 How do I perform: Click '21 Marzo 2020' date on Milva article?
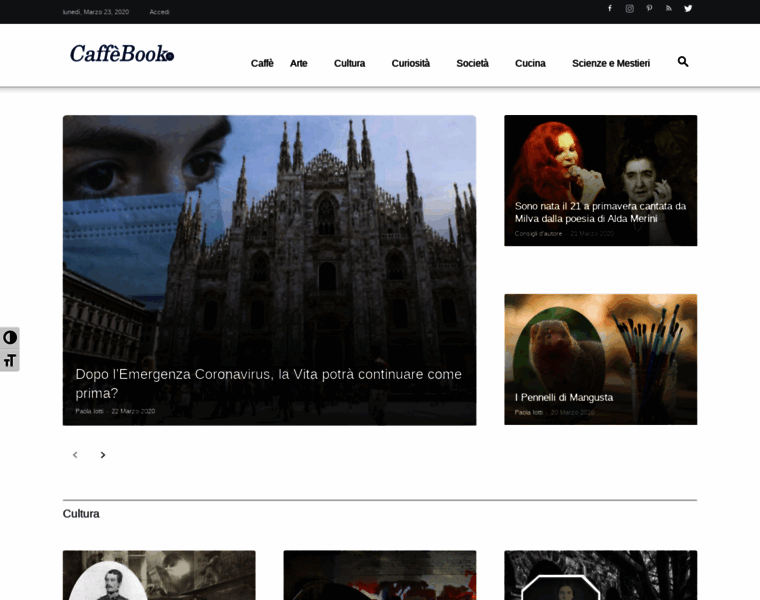point(592,234)
